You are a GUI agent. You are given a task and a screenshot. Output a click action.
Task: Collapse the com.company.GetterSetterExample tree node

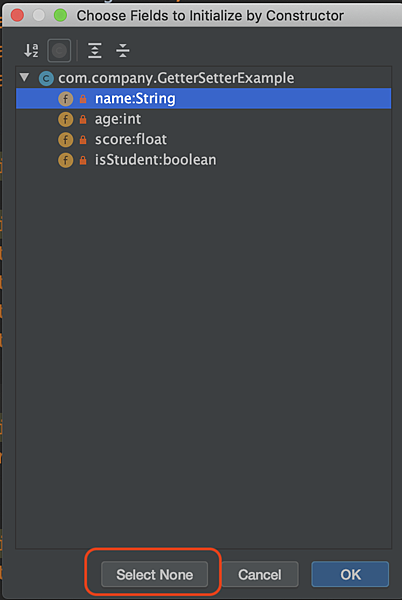[25, 78]
